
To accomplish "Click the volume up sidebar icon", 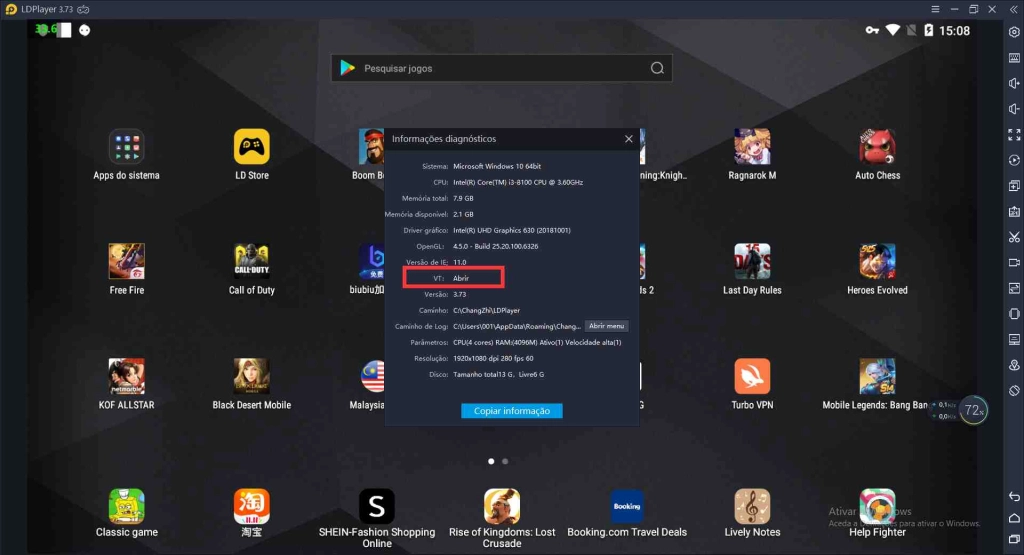I will [x=1013, y=83].
